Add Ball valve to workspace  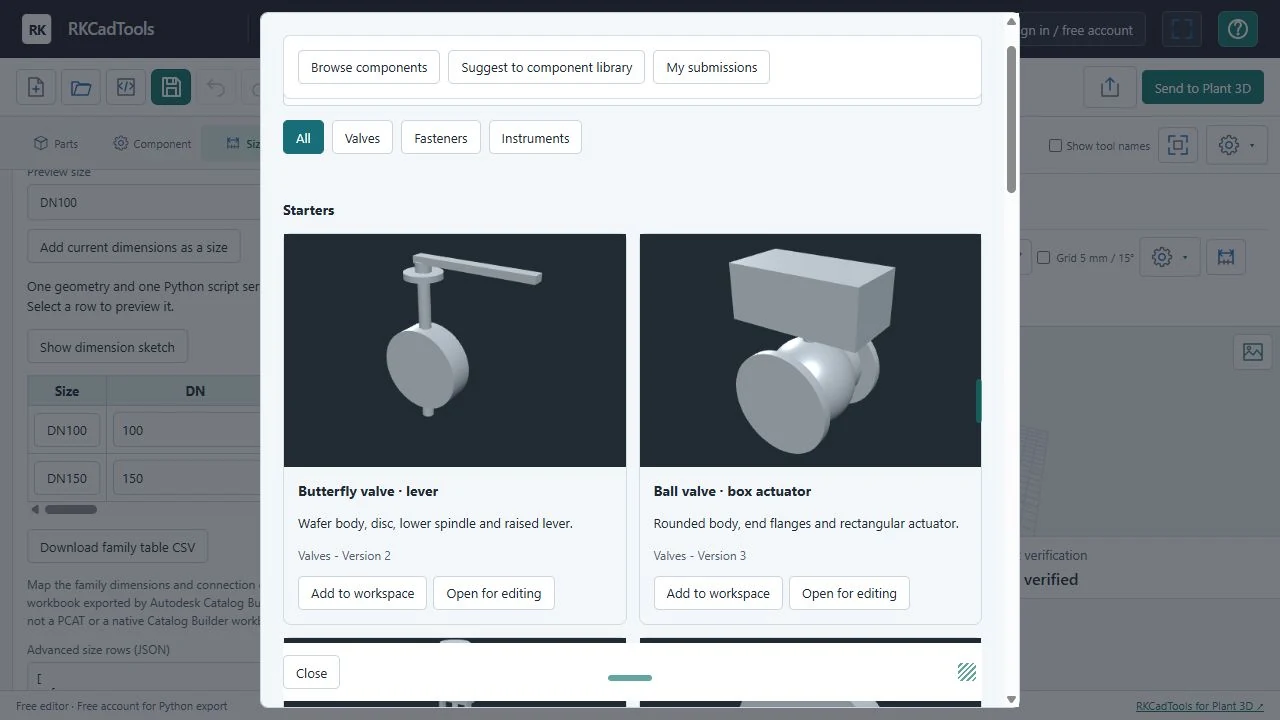tap(718, 593)
